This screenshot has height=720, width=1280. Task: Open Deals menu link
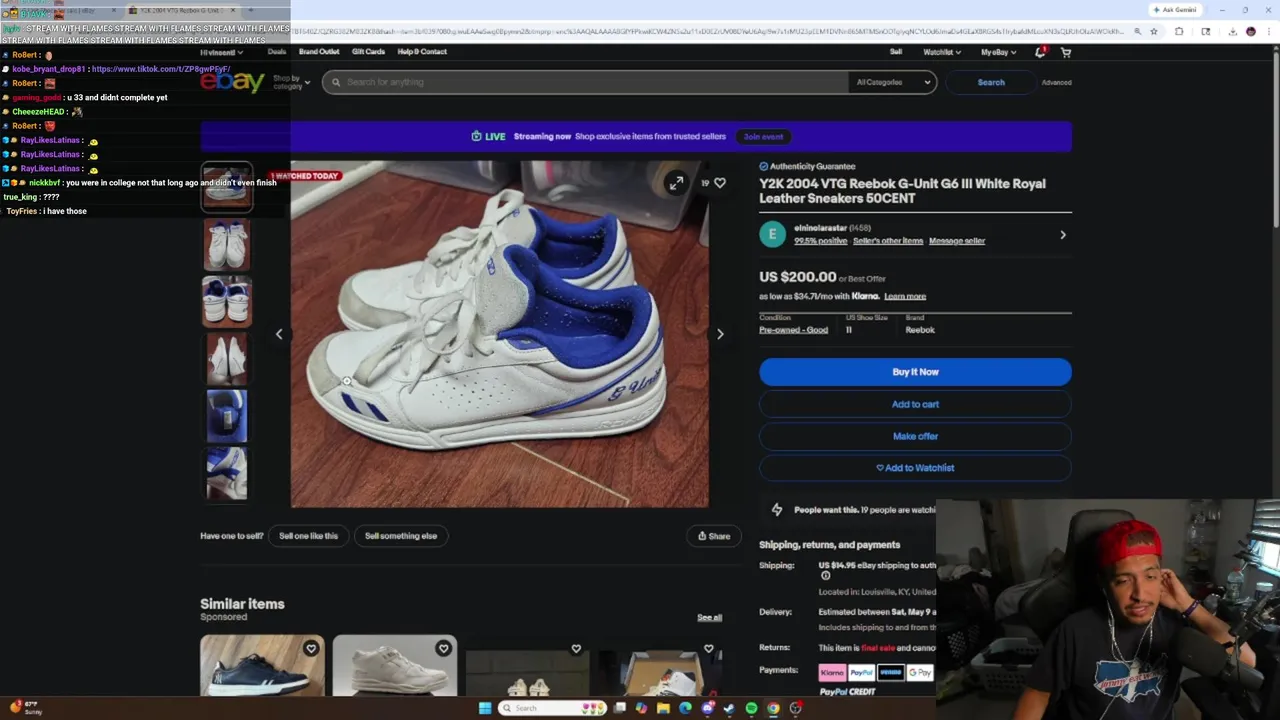pyautogui.click(x=277, y=52)
